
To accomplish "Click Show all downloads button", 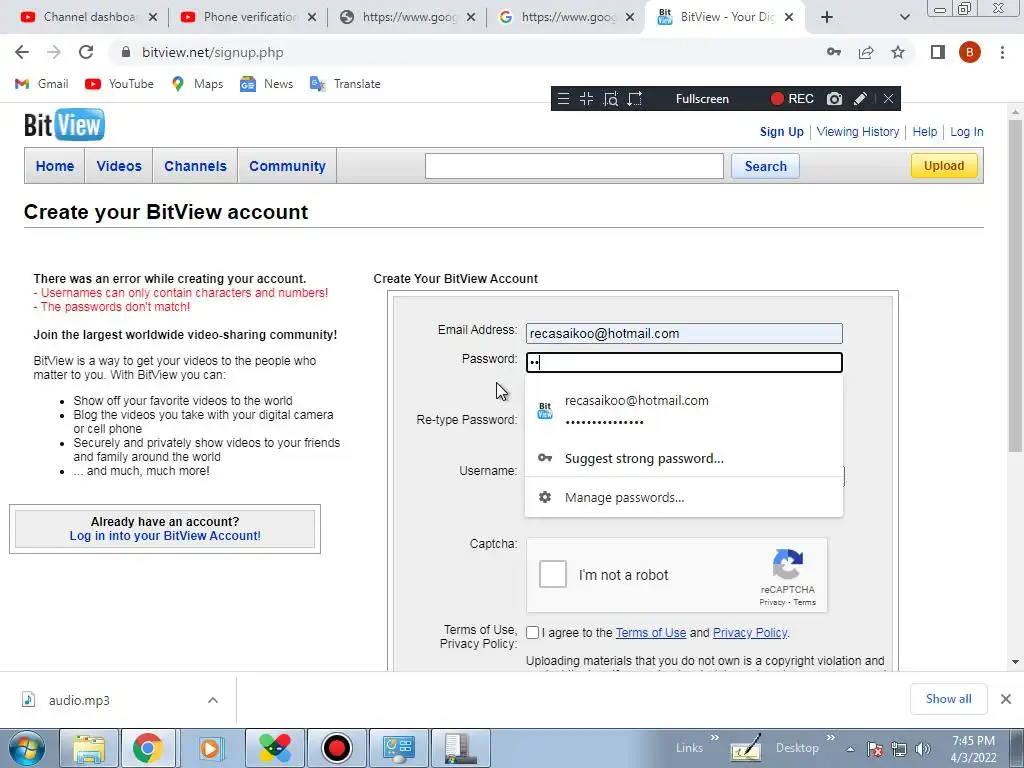I will pos(948,699).
